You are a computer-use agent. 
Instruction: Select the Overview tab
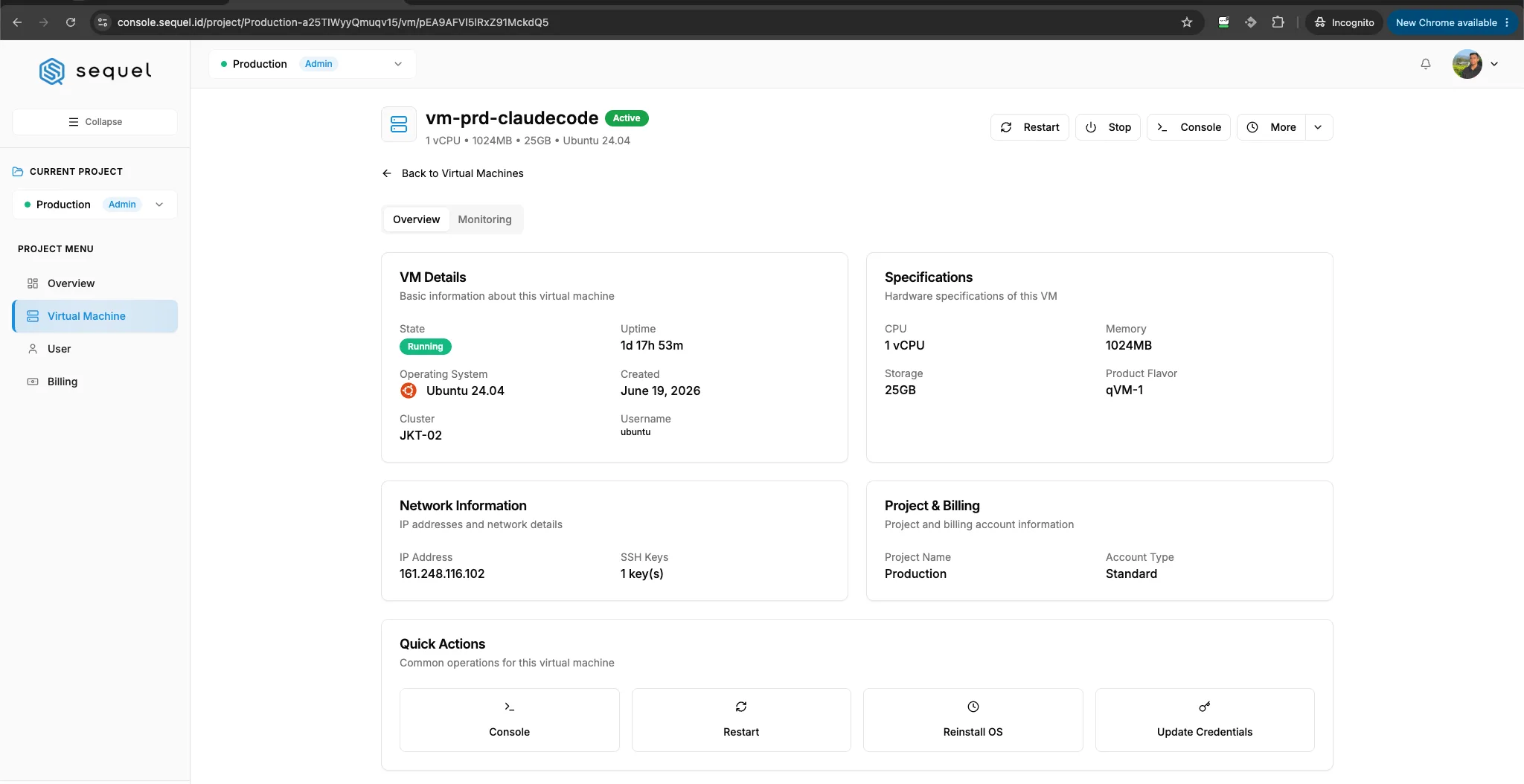(416, 219)
